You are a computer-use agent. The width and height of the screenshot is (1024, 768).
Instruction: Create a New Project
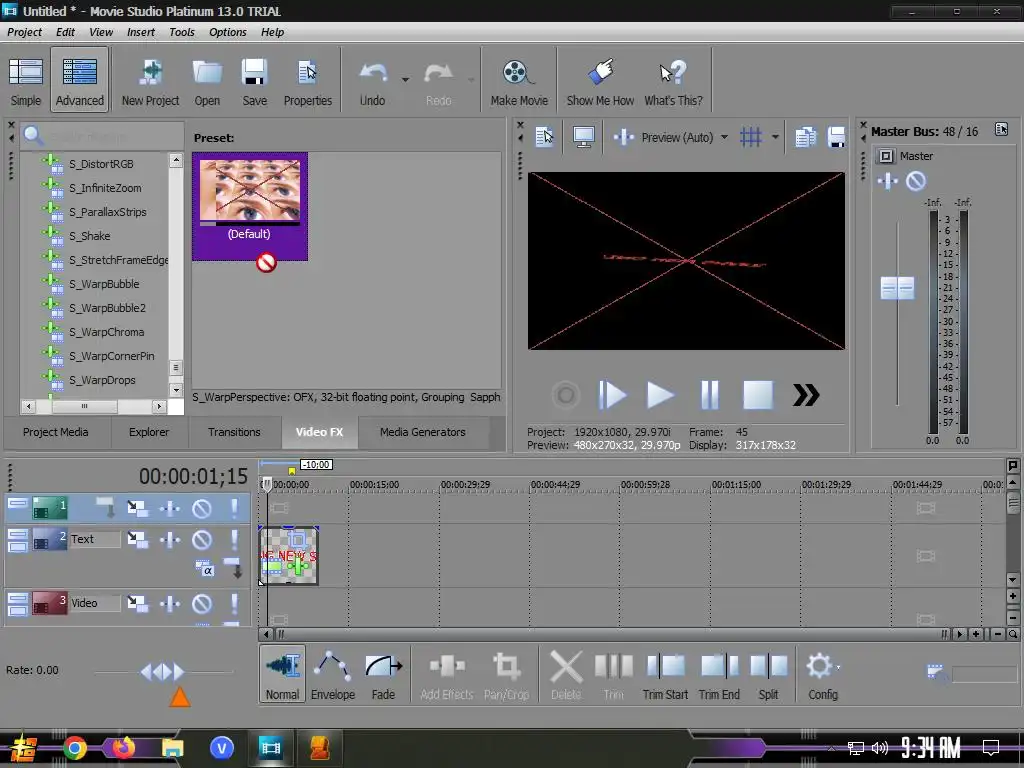coord(150,82)
